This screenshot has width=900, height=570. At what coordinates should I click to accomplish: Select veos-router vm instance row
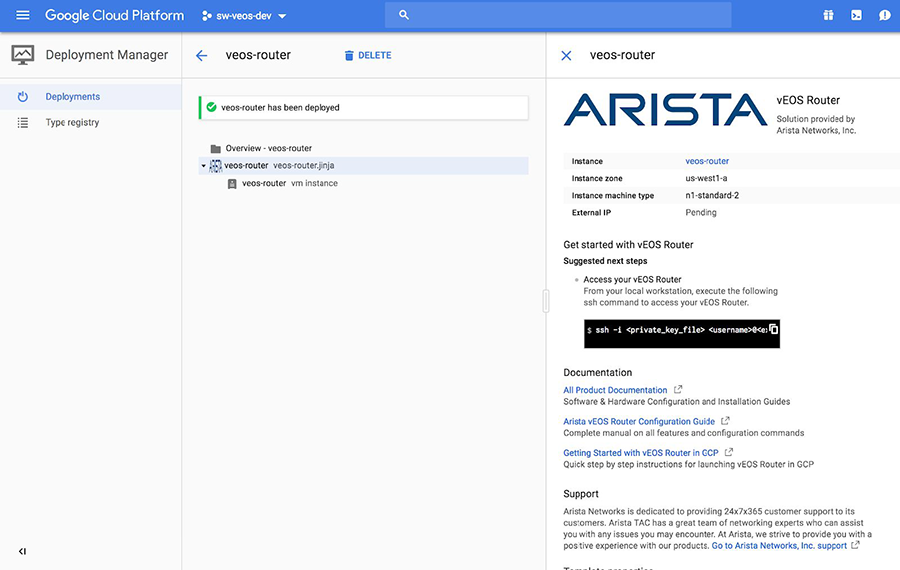363,184
